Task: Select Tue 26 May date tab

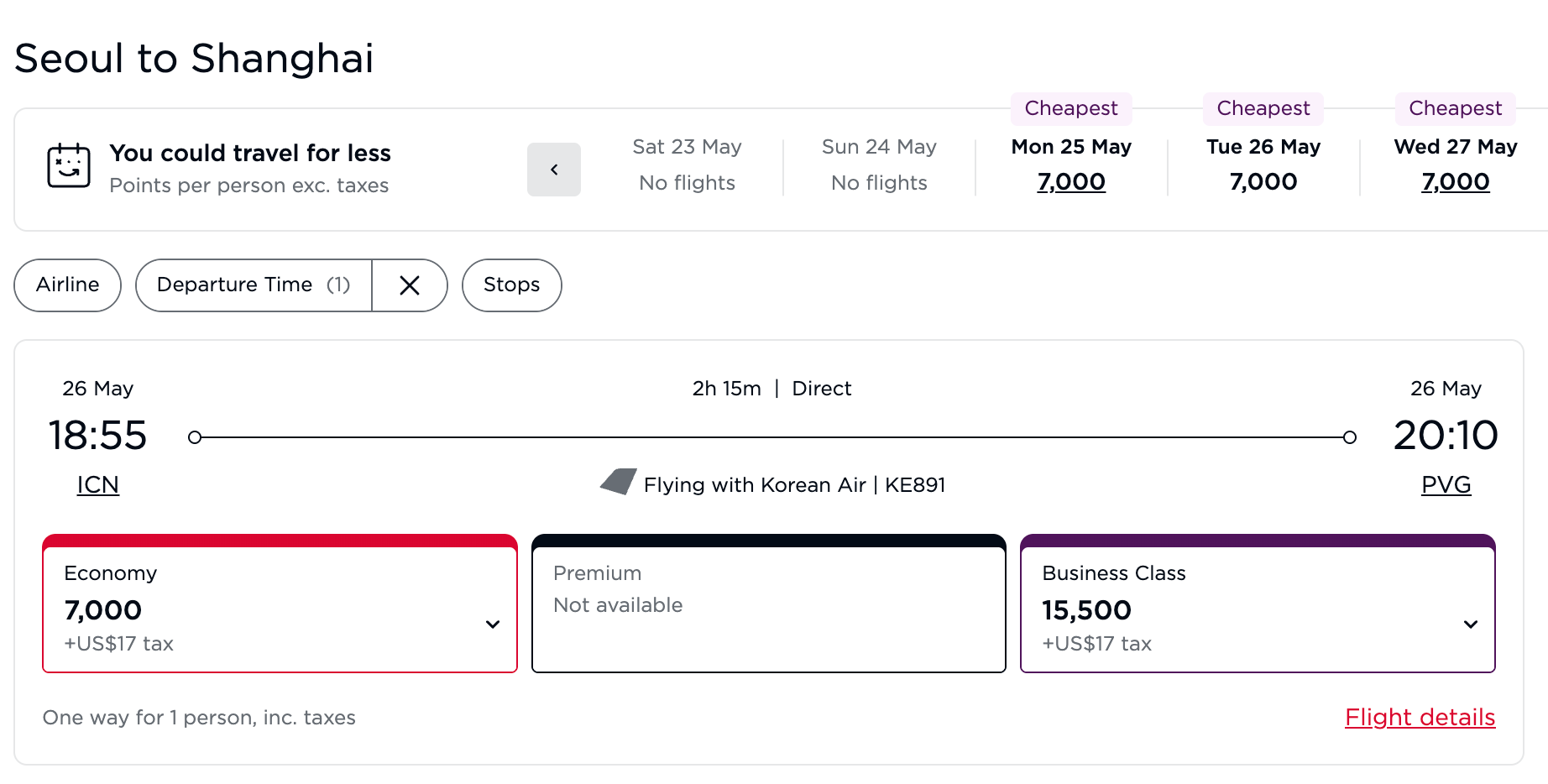Action: pos(1263,165)
